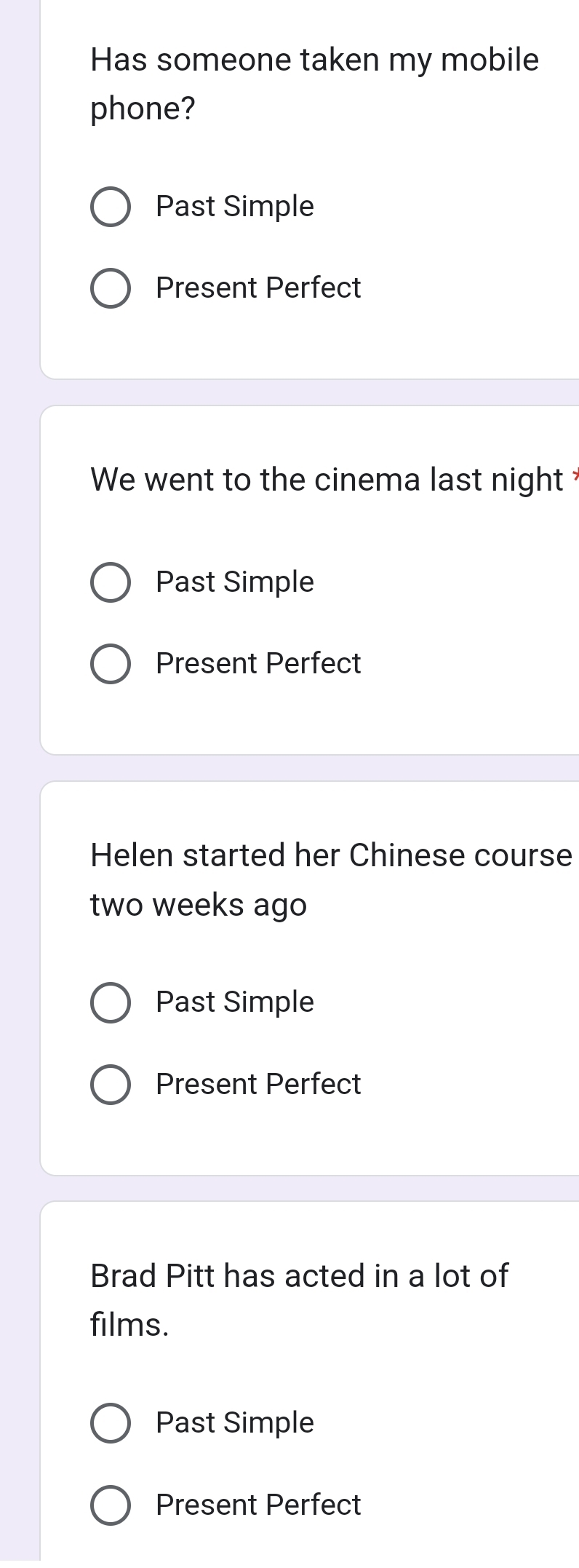Image resolution: width=579 pixels, height=1568 pixels.
Task: Click 'Past Simple' label text under Helen sentence
Action: point(235,1002)
